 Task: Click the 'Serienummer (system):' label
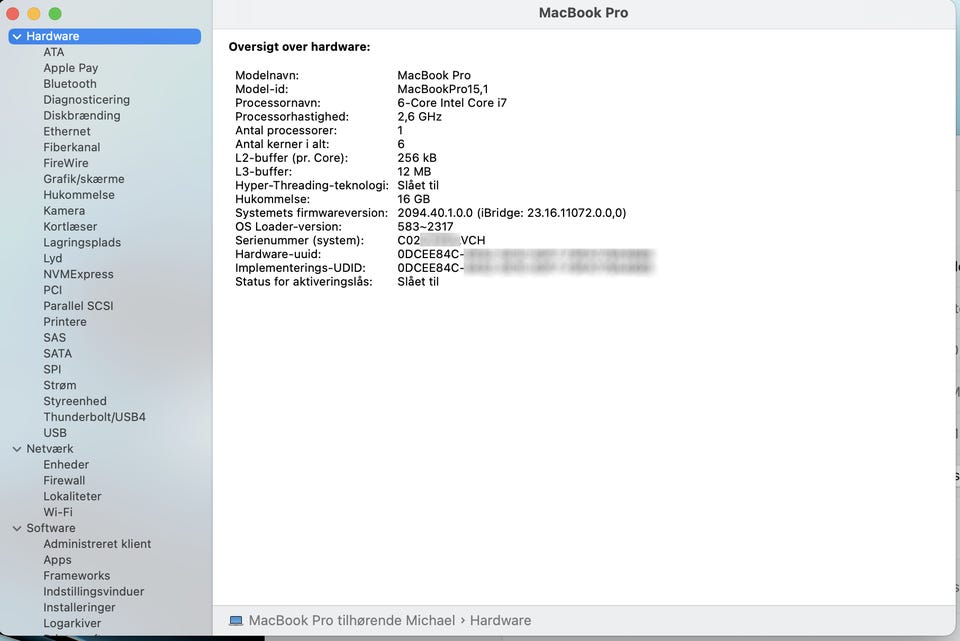[299, 241]
